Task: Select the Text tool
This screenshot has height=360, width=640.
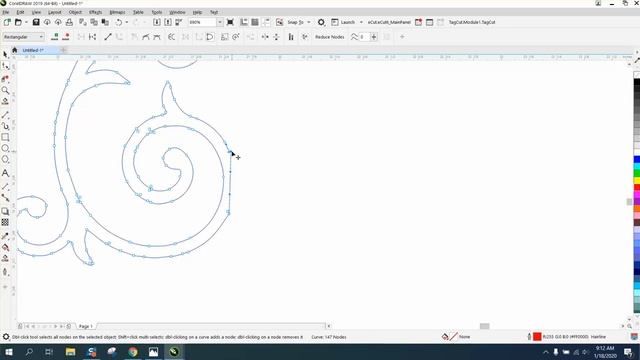Action: (x=5, y=173)
